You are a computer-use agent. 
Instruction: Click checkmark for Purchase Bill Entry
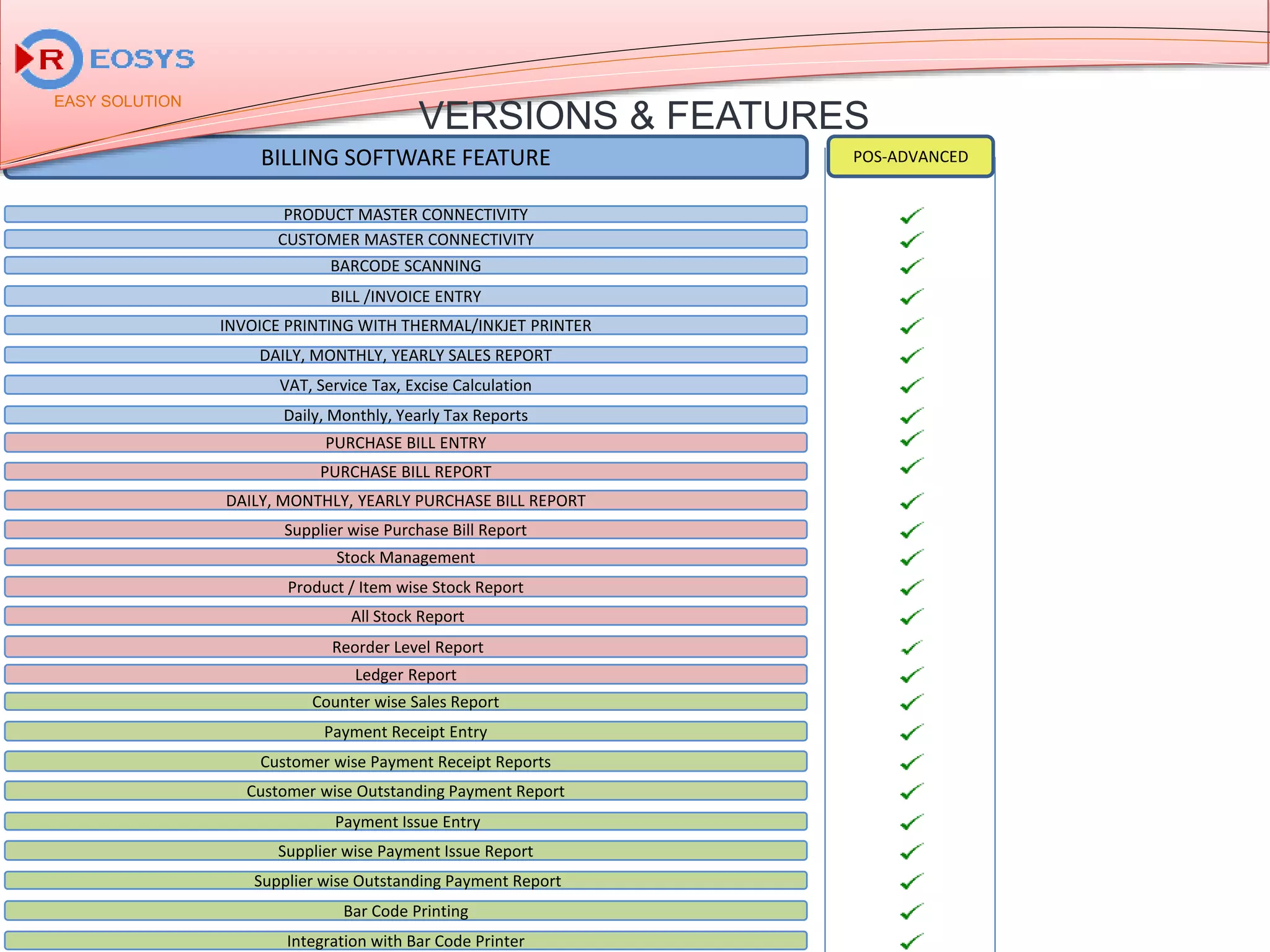911,439
